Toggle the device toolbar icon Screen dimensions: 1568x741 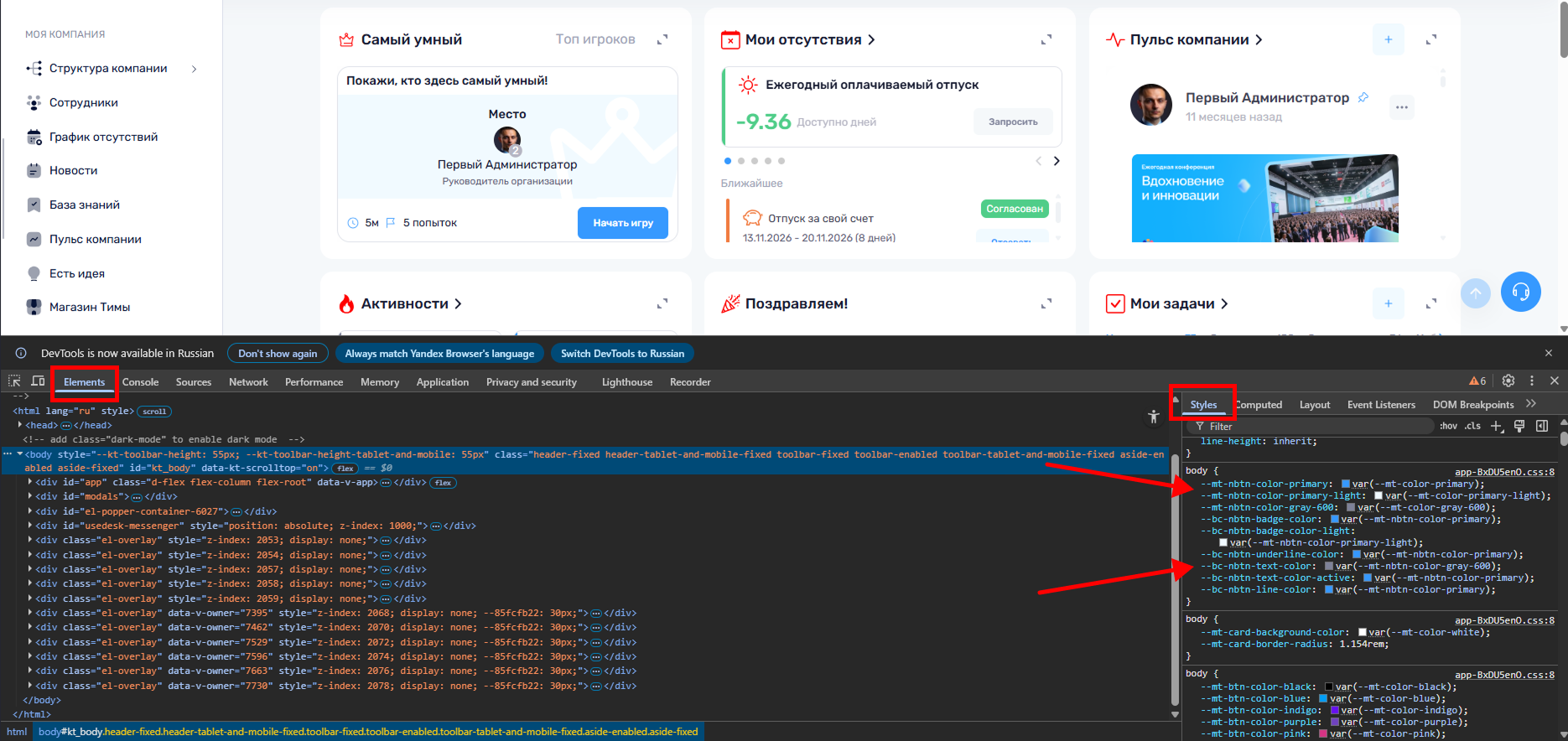click(38, 381)
